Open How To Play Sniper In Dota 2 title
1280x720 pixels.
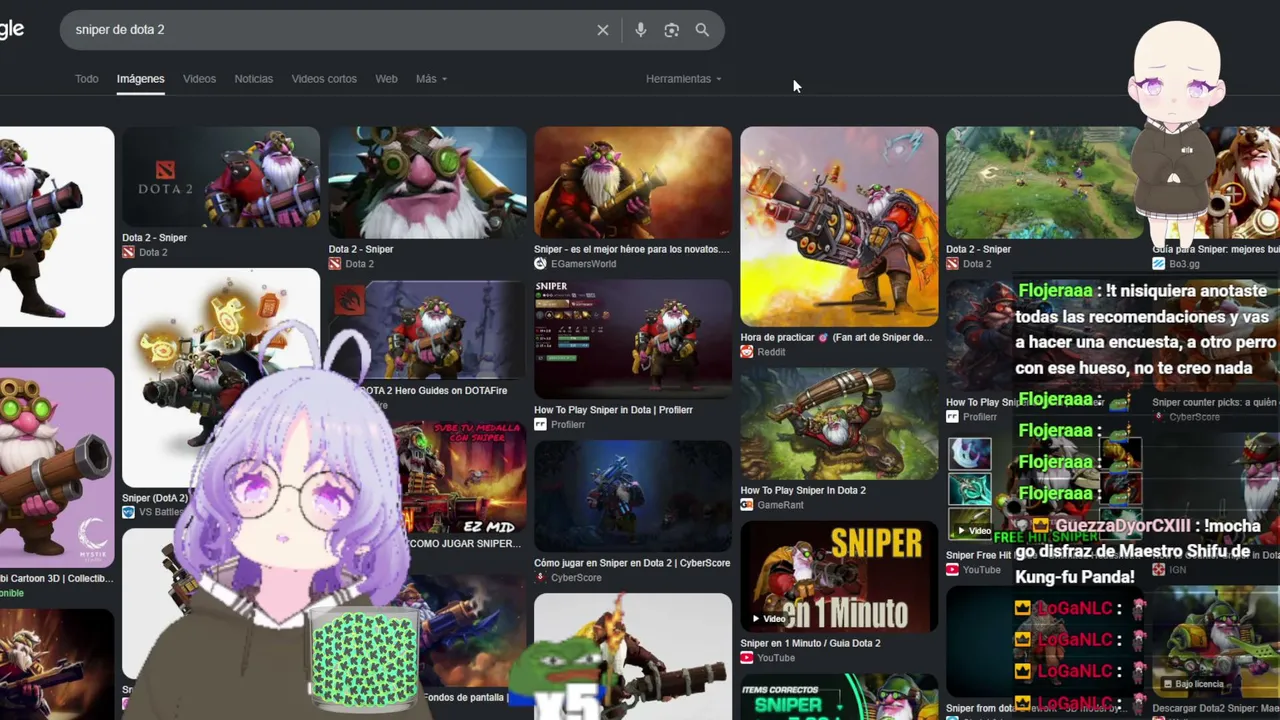coord(803,490)
